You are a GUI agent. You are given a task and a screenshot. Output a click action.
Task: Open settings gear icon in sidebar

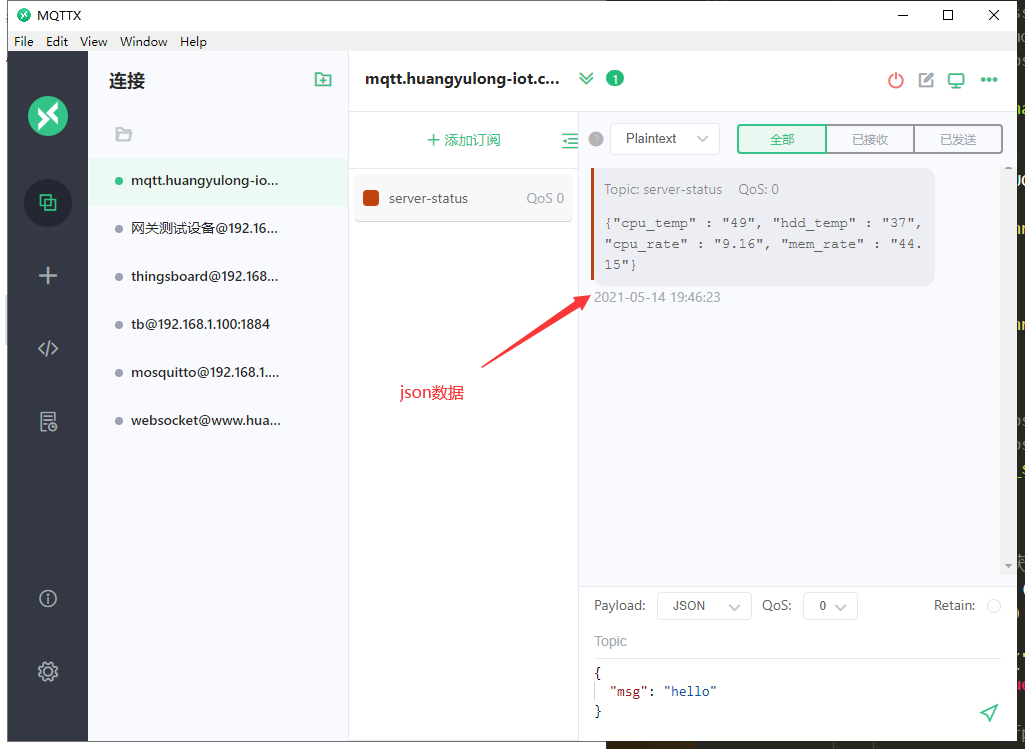(48, 671)
